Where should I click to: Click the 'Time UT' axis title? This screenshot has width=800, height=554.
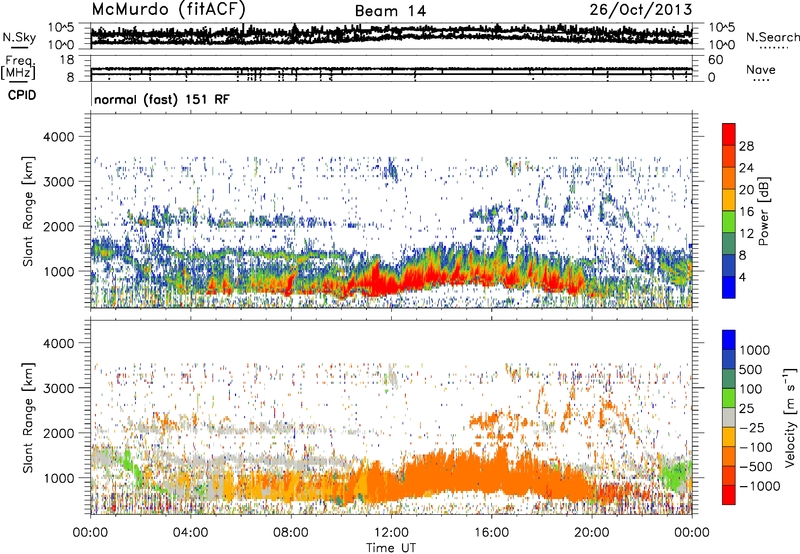click(391, 547)
